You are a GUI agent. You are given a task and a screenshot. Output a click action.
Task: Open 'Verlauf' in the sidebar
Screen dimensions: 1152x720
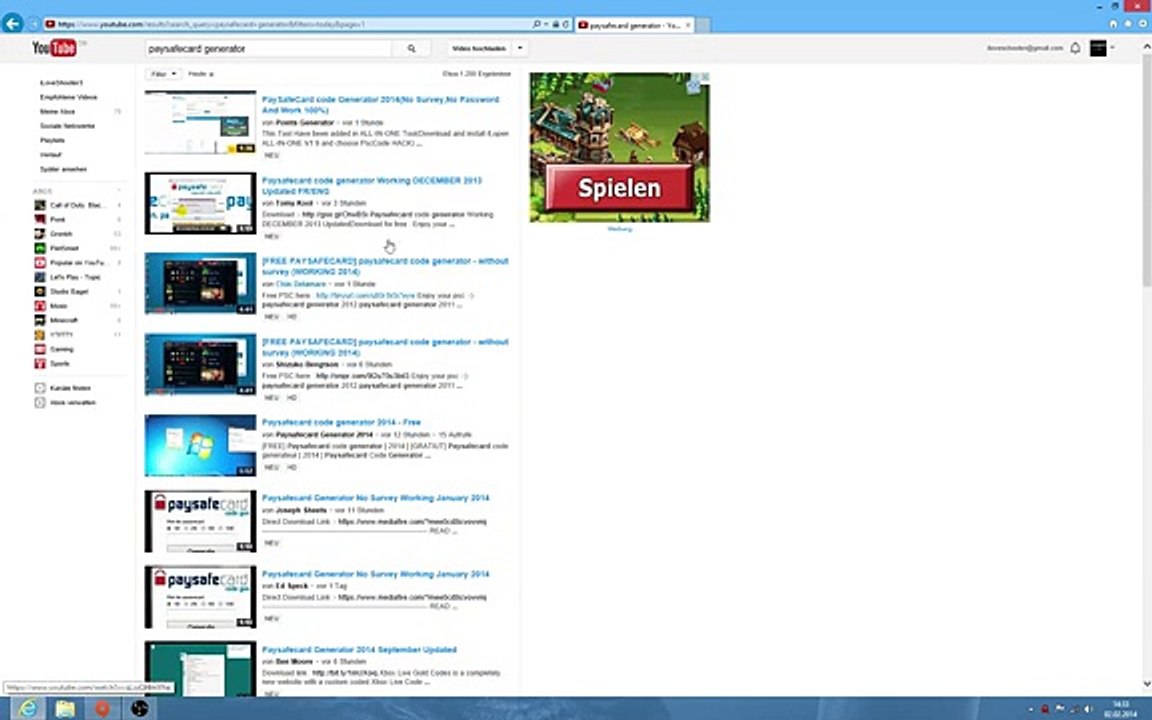[51, 155]
